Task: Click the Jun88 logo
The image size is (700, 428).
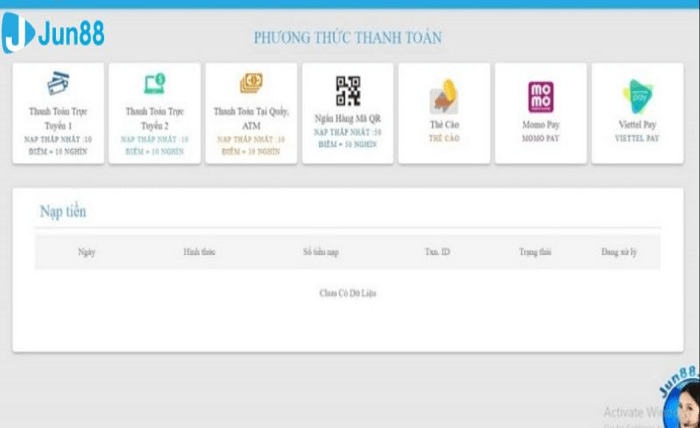Action: 53,33
